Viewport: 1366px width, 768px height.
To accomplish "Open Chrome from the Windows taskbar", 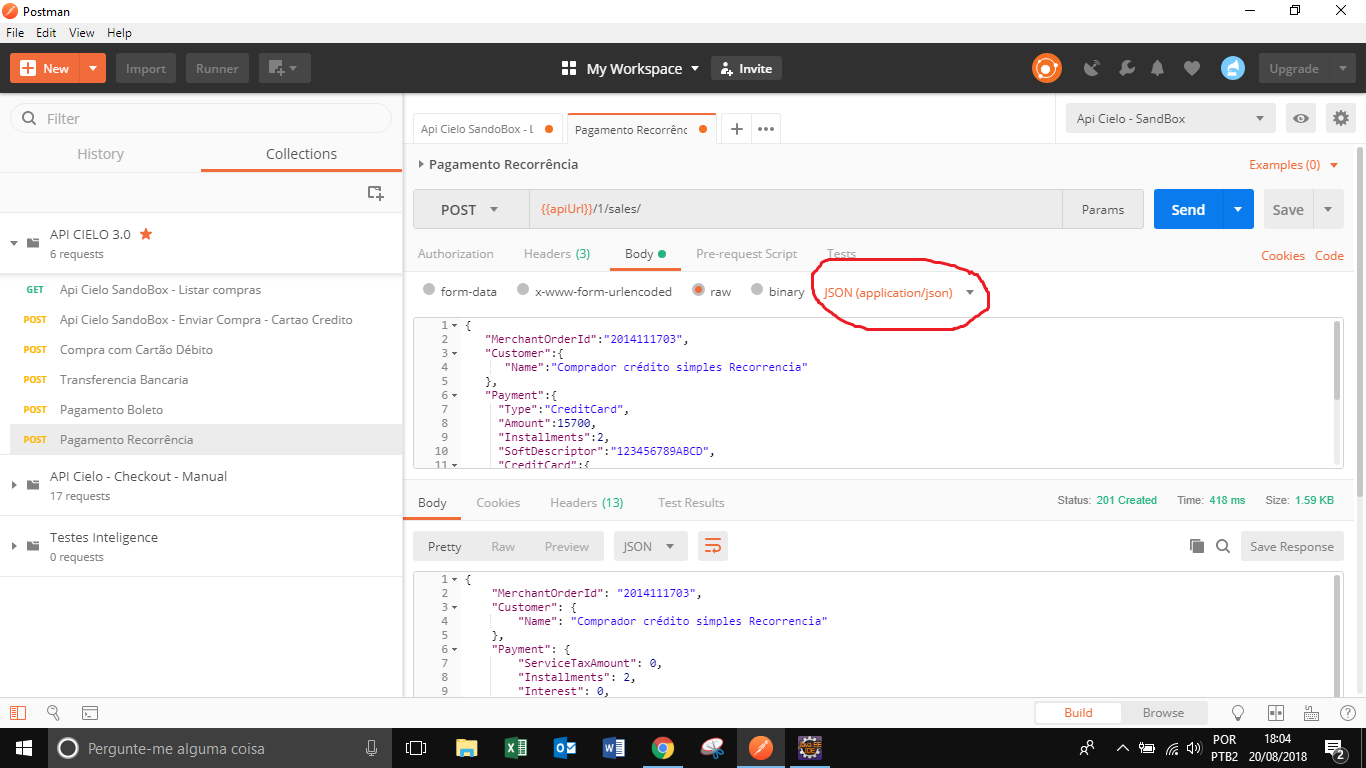I will tap(662, 747).
